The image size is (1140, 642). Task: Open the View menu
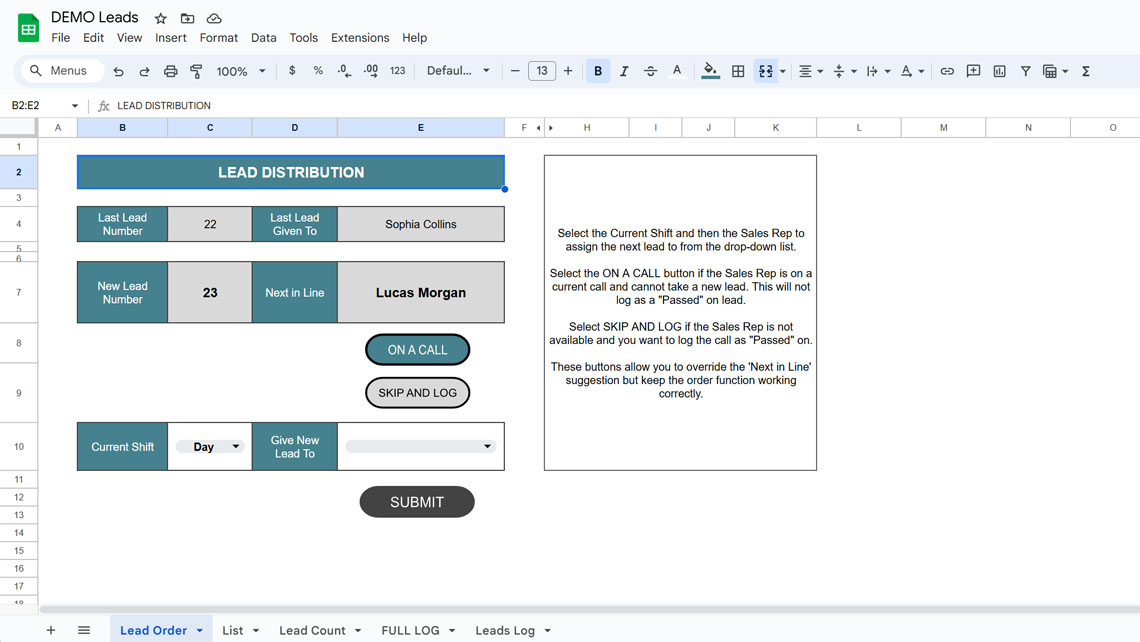(129, 38)
